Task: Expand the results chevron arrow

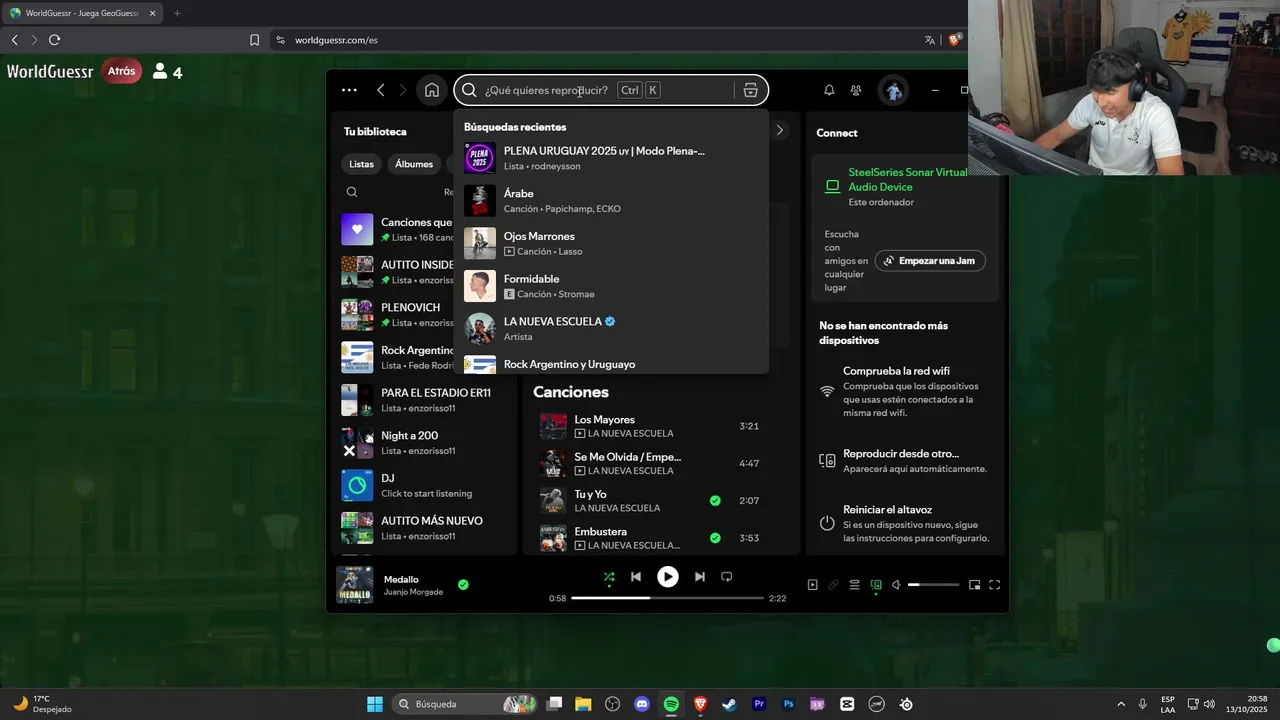Action: [x=780, y=130]
